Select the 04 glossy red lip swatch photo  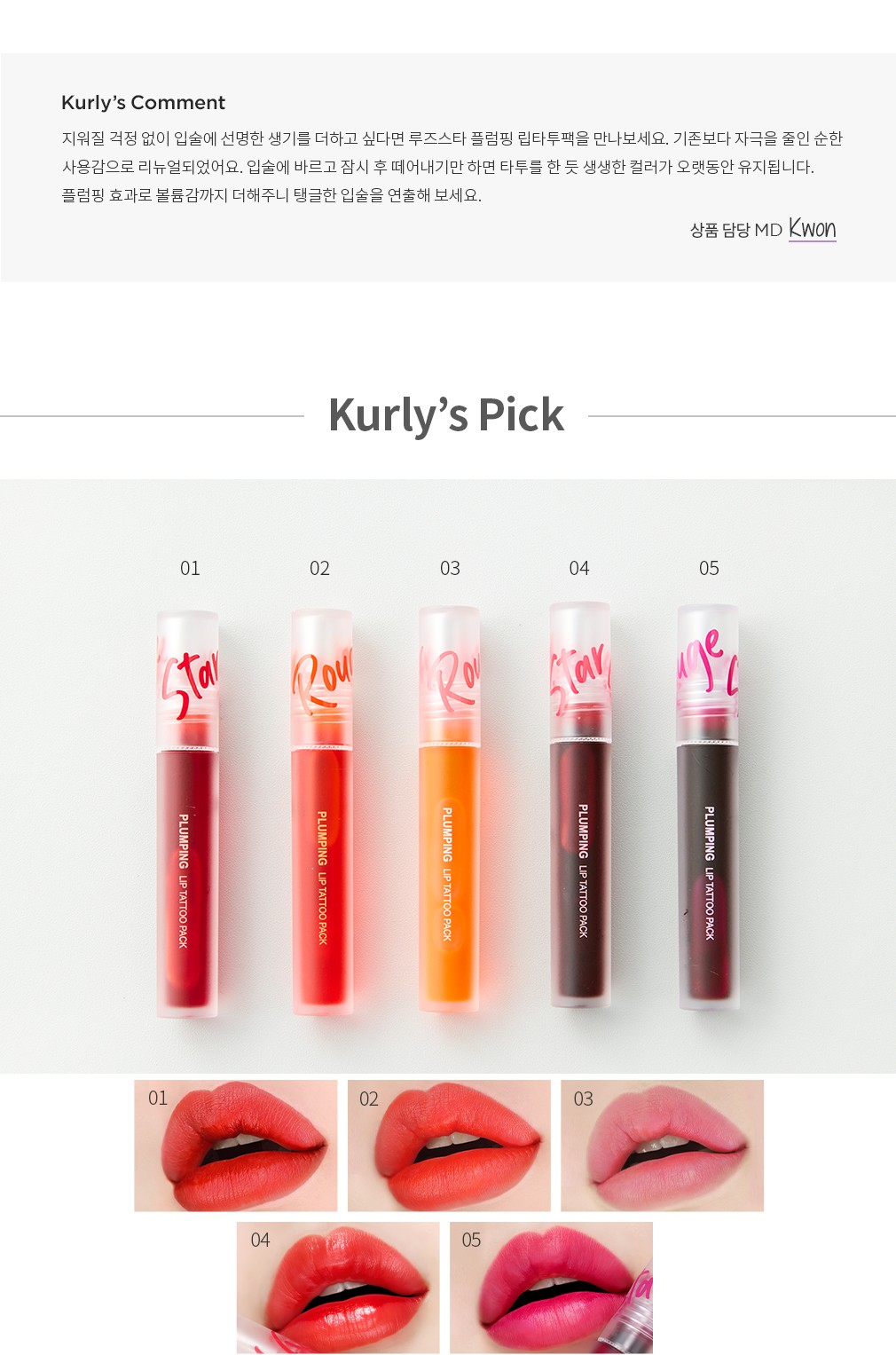(x=338, y=1288)
